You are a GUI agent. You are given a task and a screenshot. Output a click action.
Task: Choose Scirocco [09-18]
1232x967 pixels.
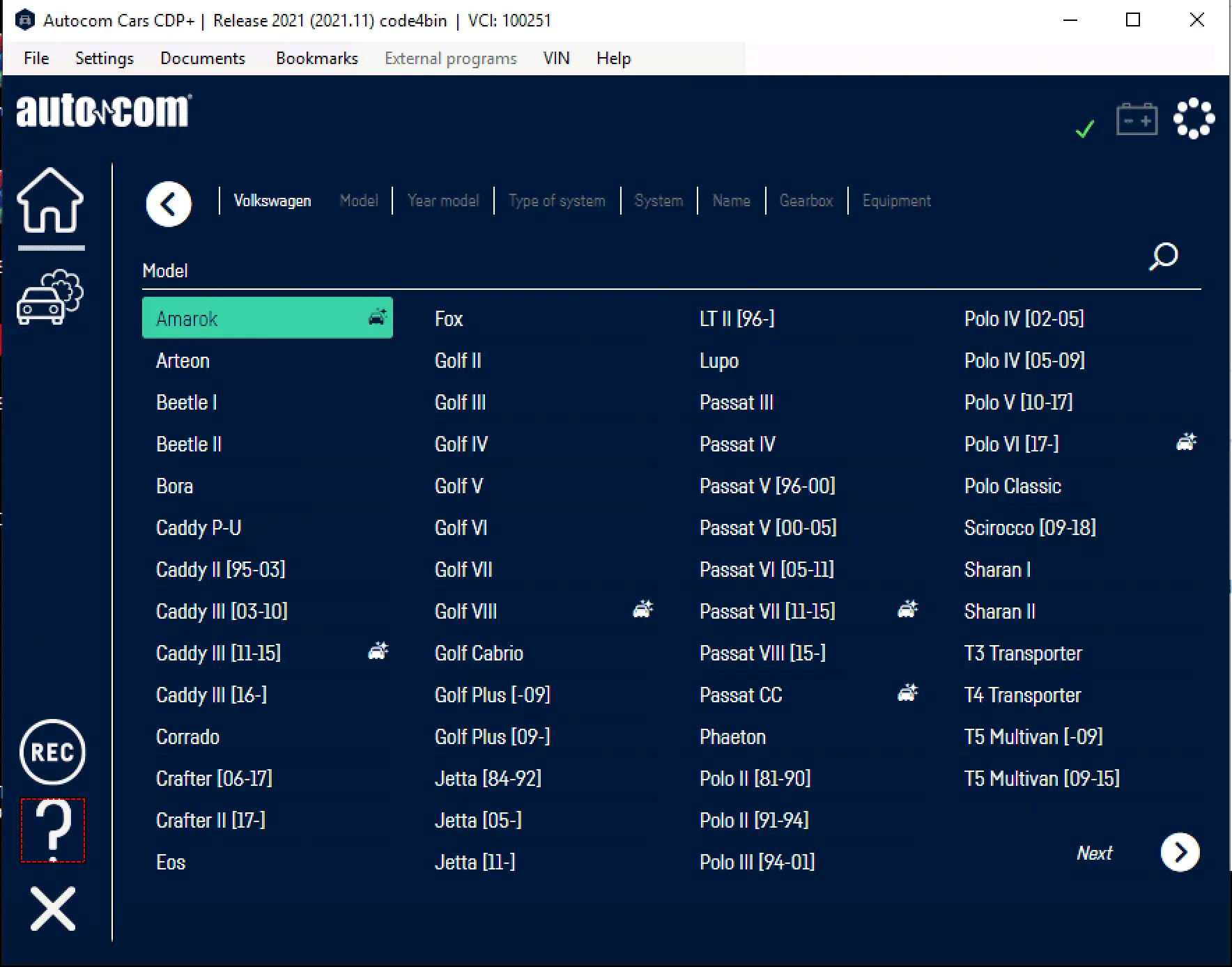[1030, 528]
